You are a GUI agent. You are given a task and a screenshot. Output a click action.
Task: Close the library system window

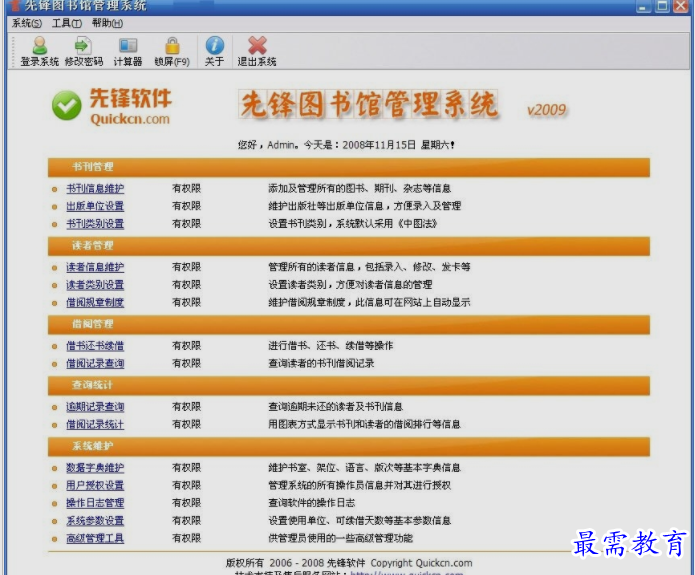tap(681, 6)
